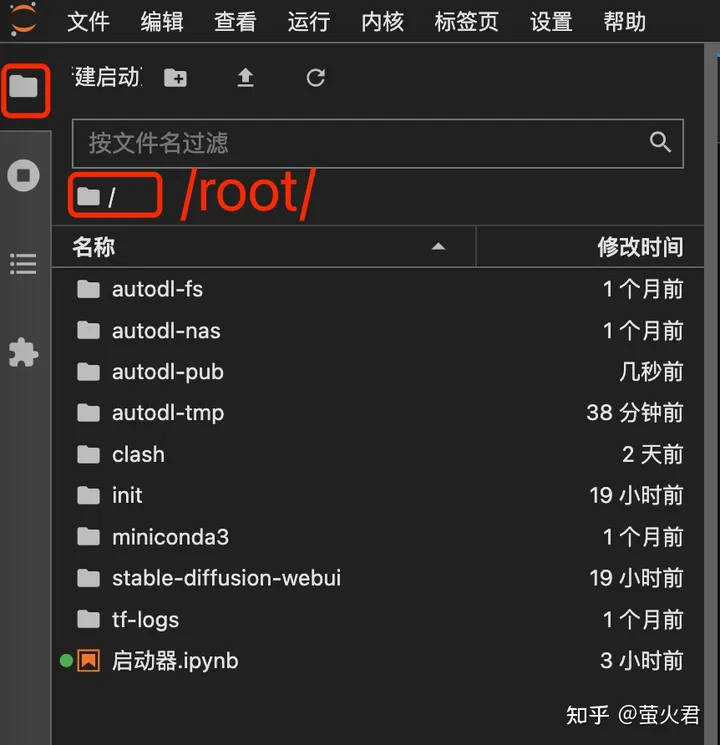This screenshot has width=720, height=745.
Task: Click the search magnifier icon
Action: (x=660, y=142)
